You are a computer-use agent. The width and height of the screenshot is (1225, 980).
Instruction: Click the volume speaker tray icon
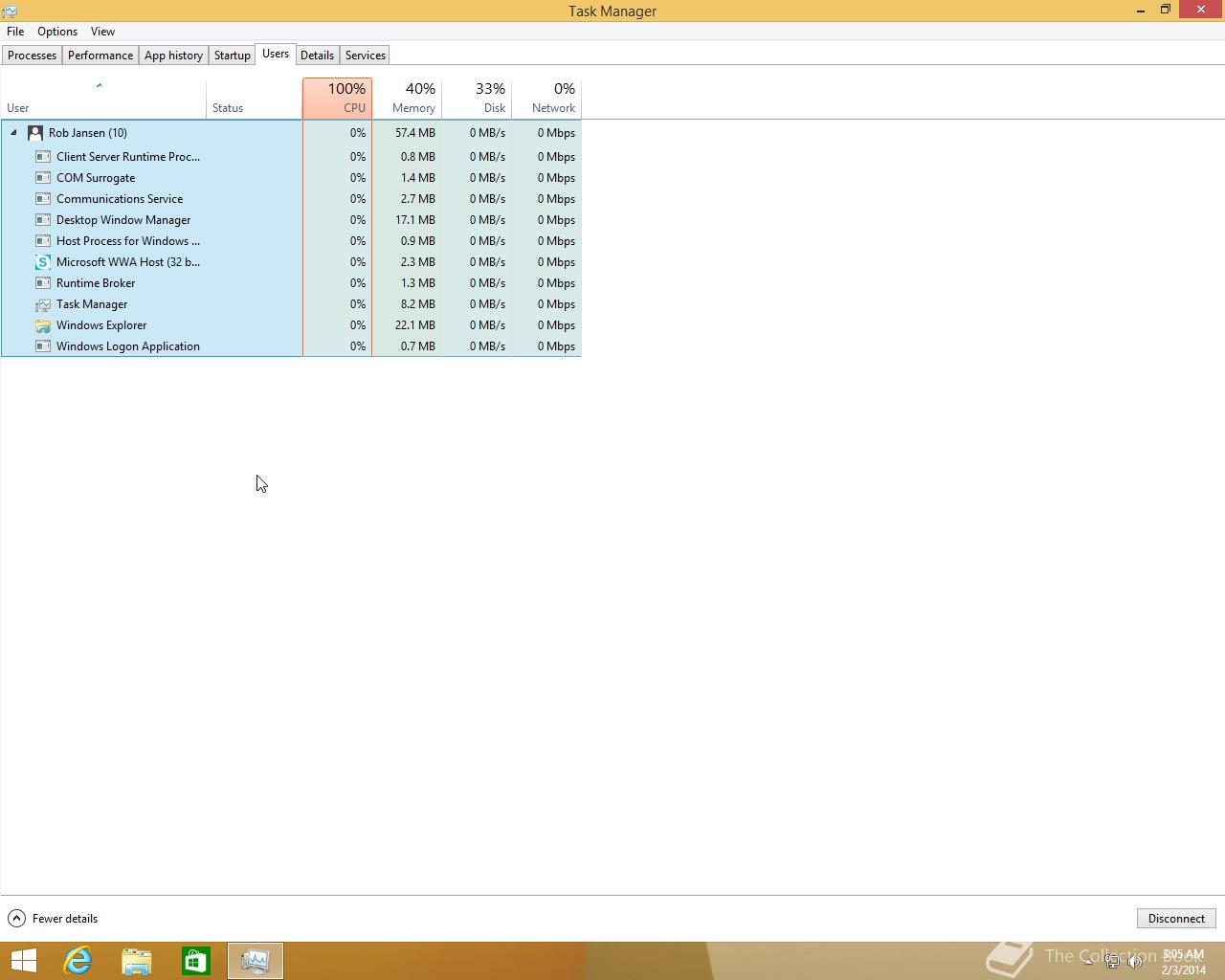1136,962
